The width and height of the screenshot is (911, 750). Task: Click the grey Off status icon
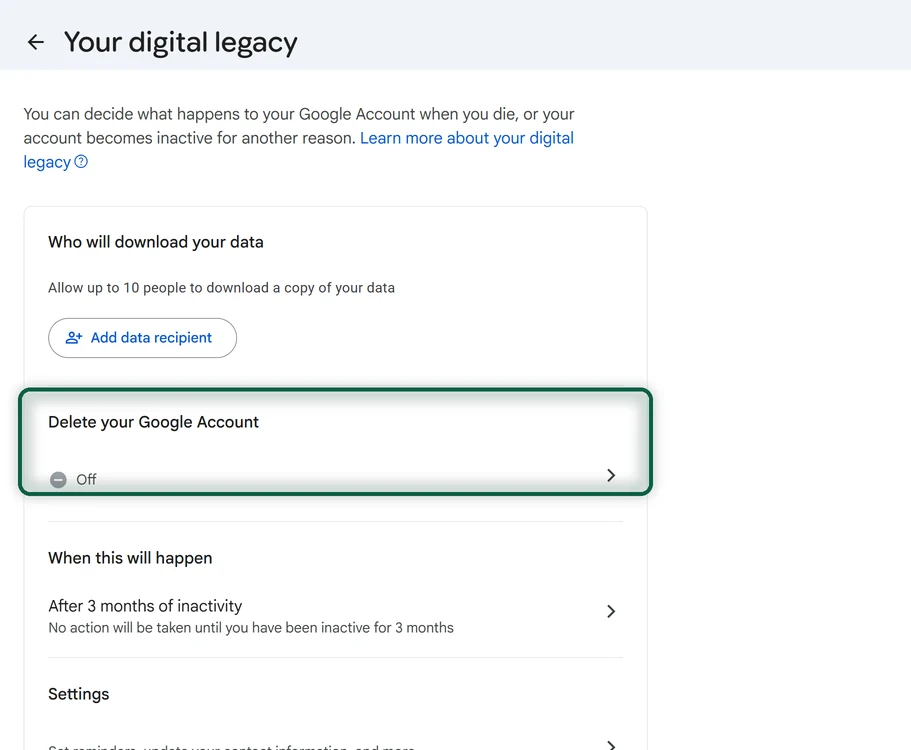coord(58,480)
